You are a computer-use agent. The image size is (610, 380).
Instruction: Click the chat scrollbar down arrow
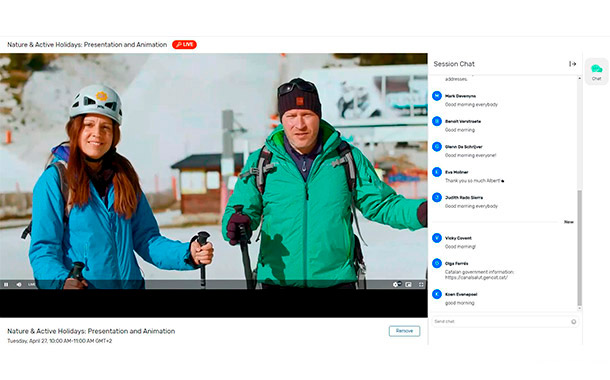click(579, 308)
